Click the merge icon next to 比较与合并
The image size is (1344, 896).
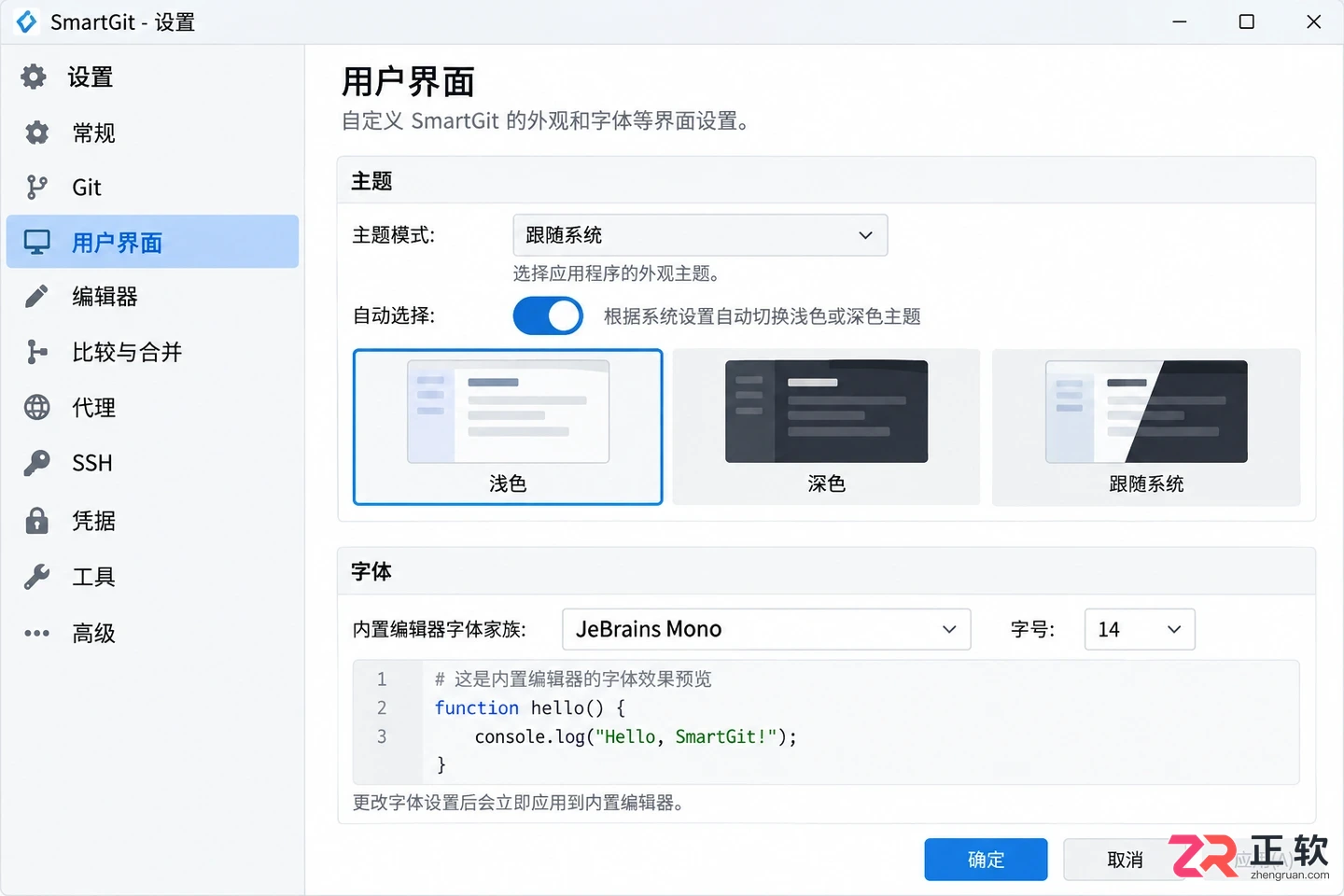pos(36,352)
